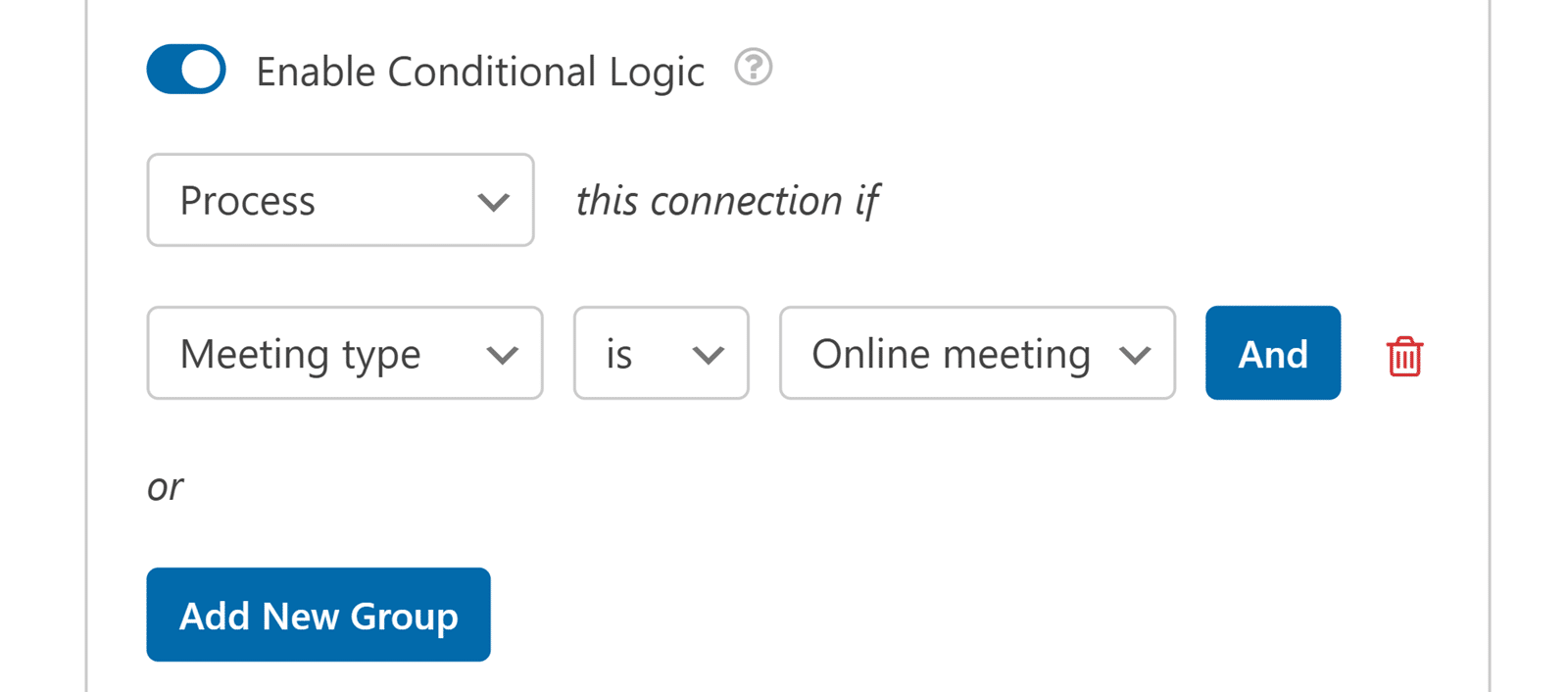Expand the Meeting type chevron arrow
Screen dimensions: 1568x692
tap(503, 353)
